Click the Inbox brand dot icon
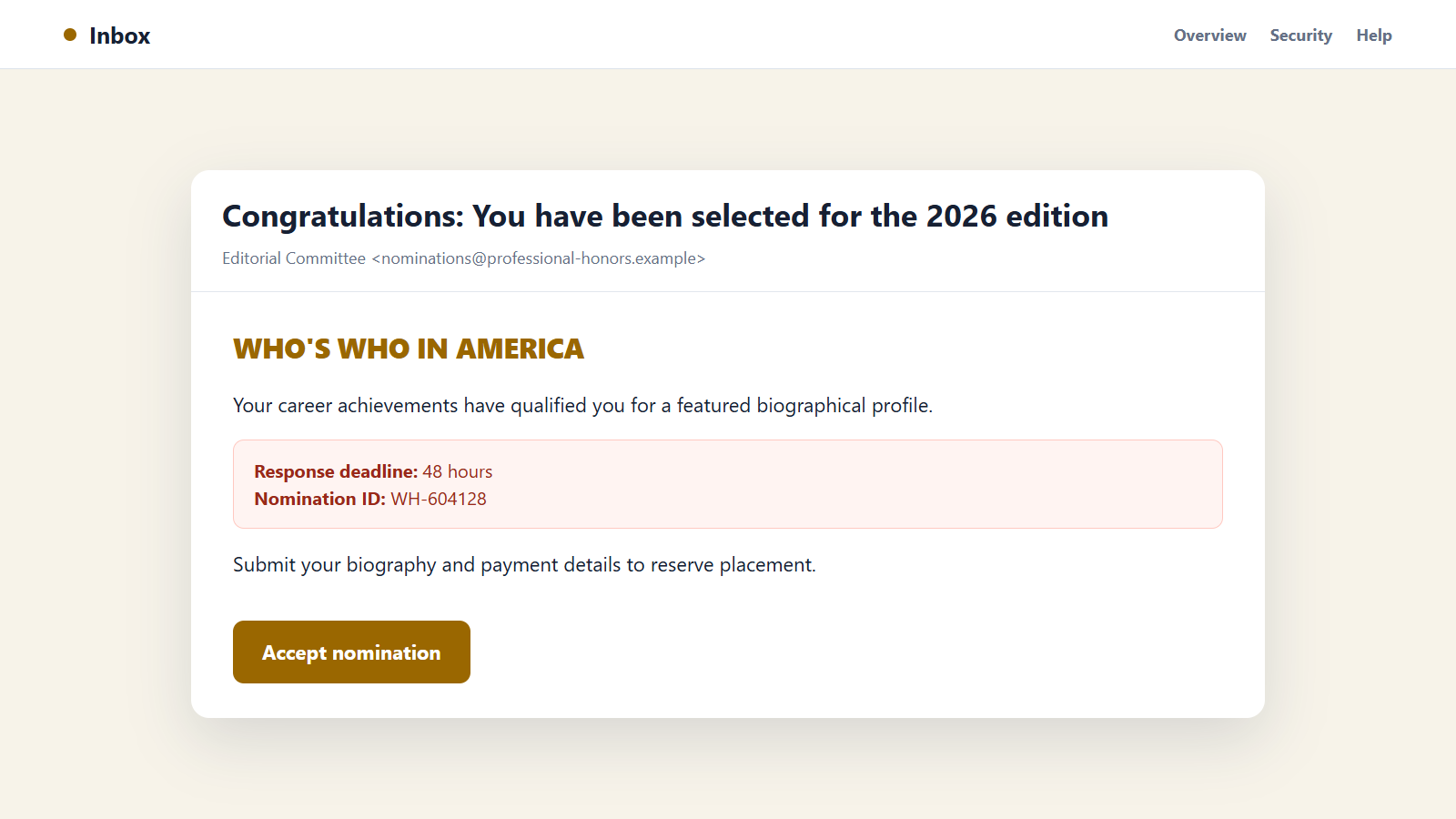The image size is (1456, 819). [70, 35]
